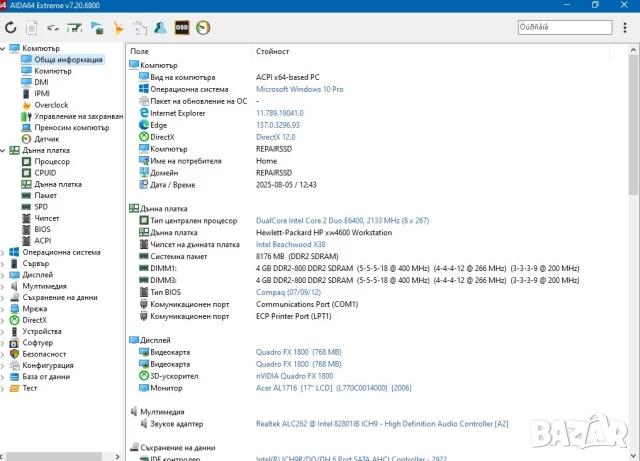Open the Microsoft Windows 10 Pro link
640x461 pixels.
pos(299,89)
